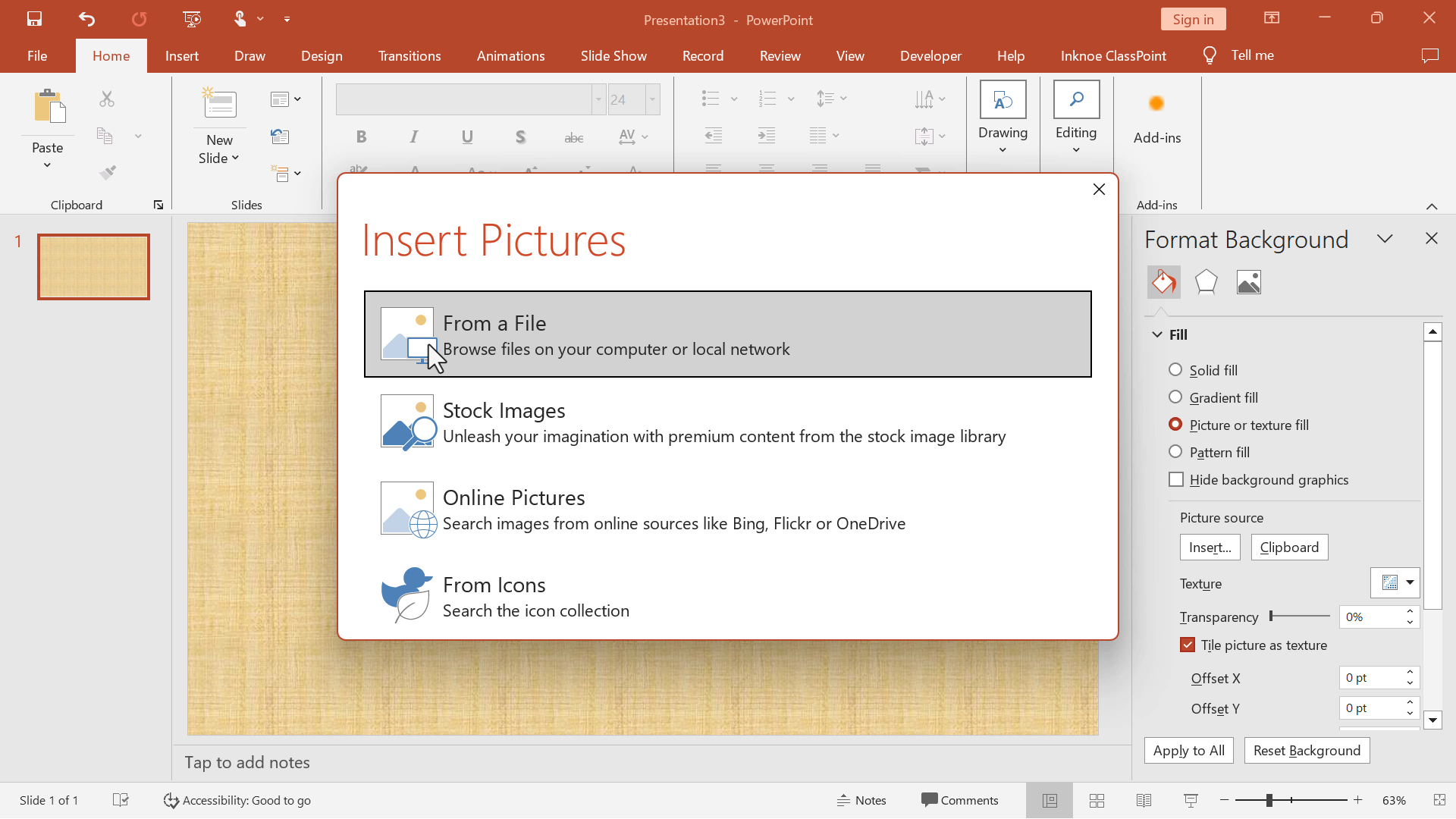The height and width of the screenshot is (819, 1456).
Task: Expand the Fill section expander
Action: [1157, 334]
